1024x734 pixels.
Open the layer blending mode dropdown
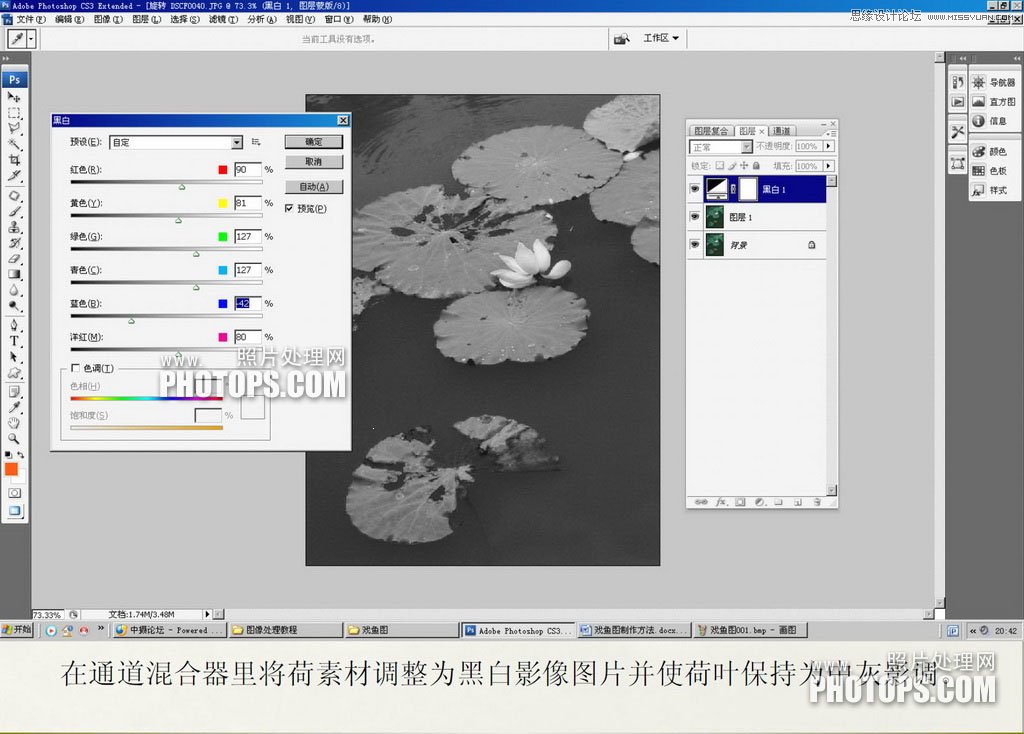click(720, 147)
